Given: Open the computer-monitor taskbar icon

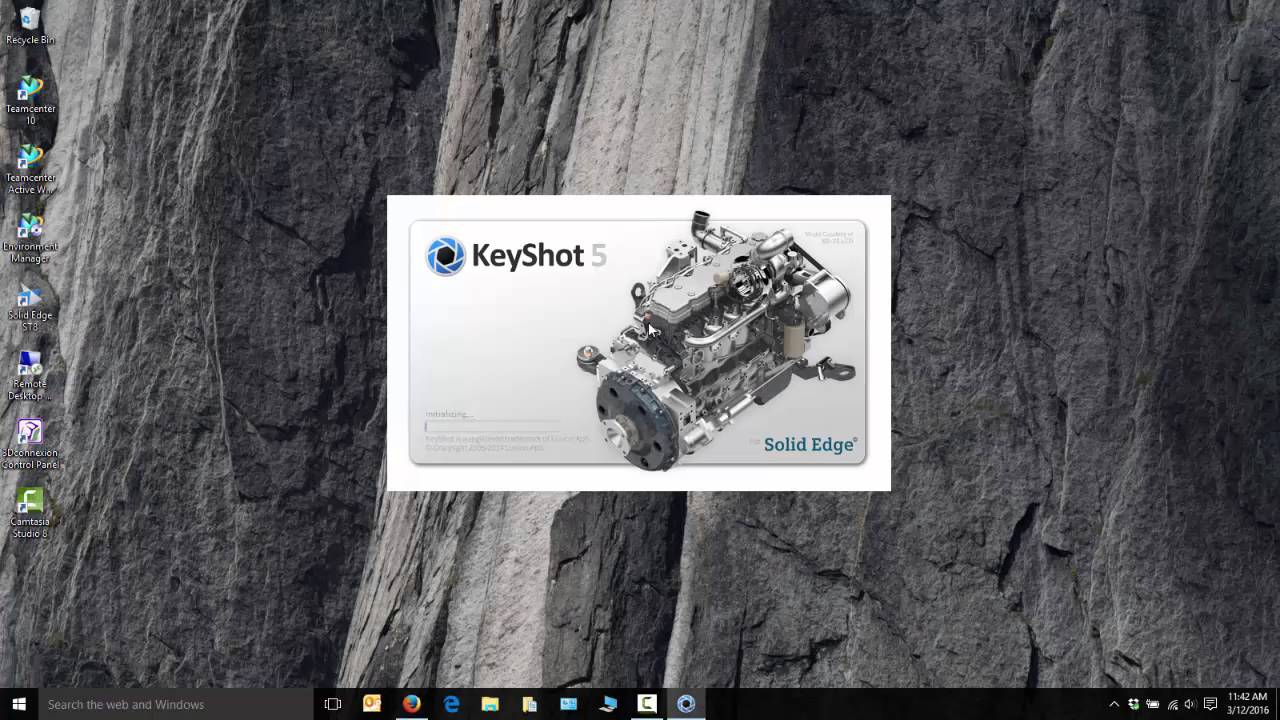Looking at the screenshot, I should [x=608, y=704].
